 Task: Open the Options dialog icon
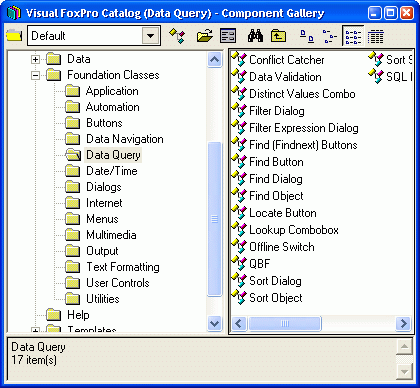coord(228,36)
